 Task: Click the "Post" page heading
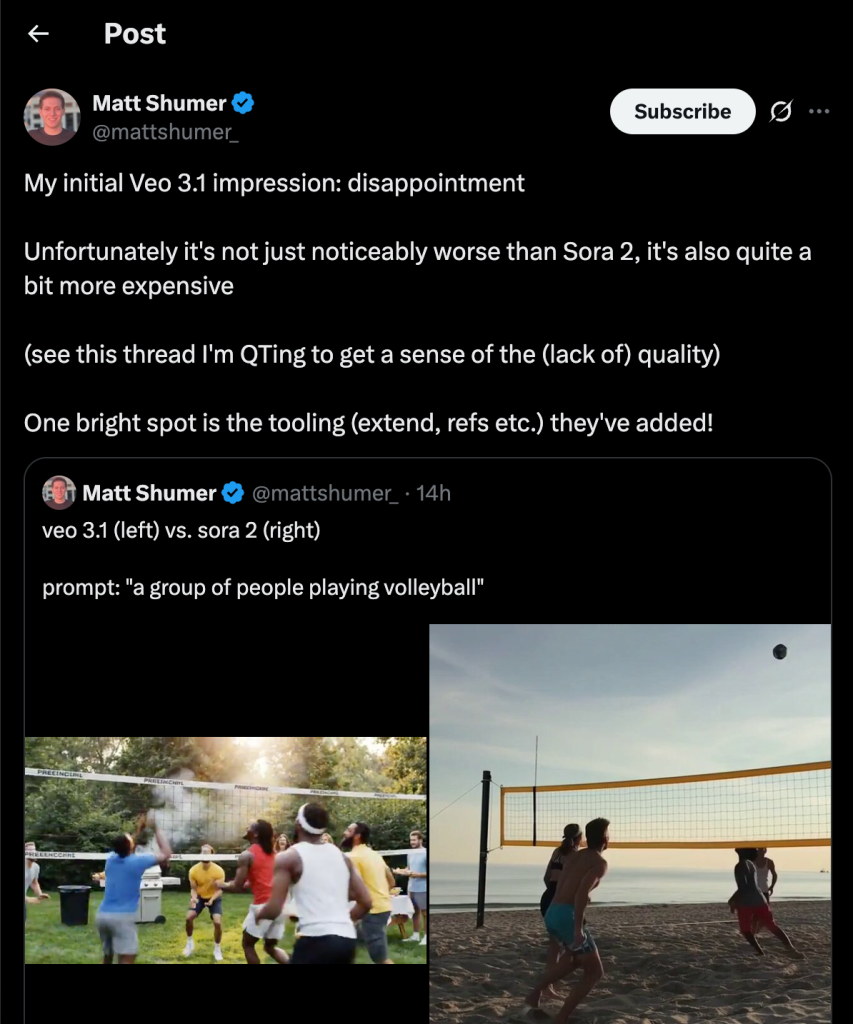tap(135, 34)
